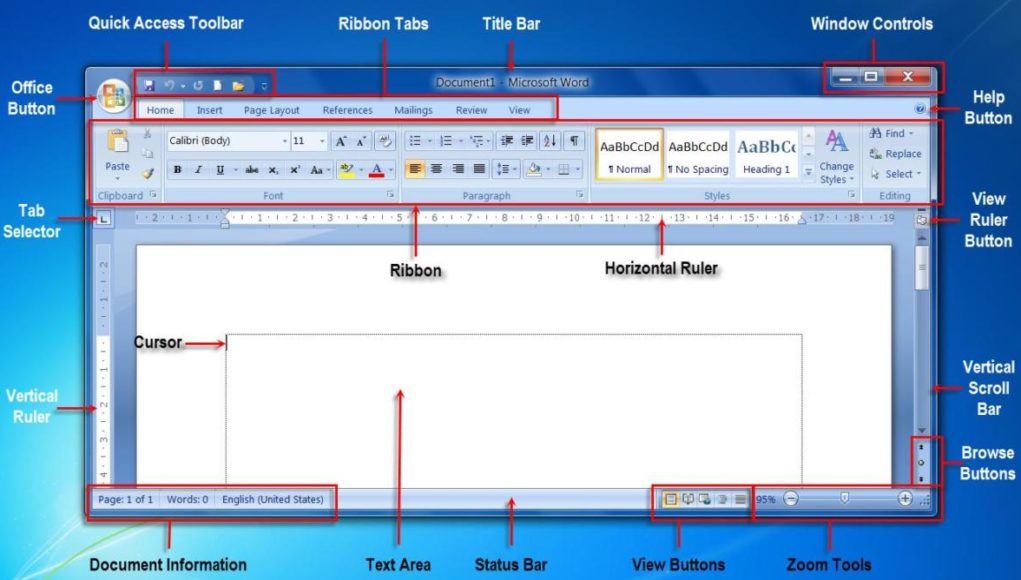This screenshot has height=580, width=1021.
Task: Click the Sort A-Z icon
Action: tap(550, 141)
